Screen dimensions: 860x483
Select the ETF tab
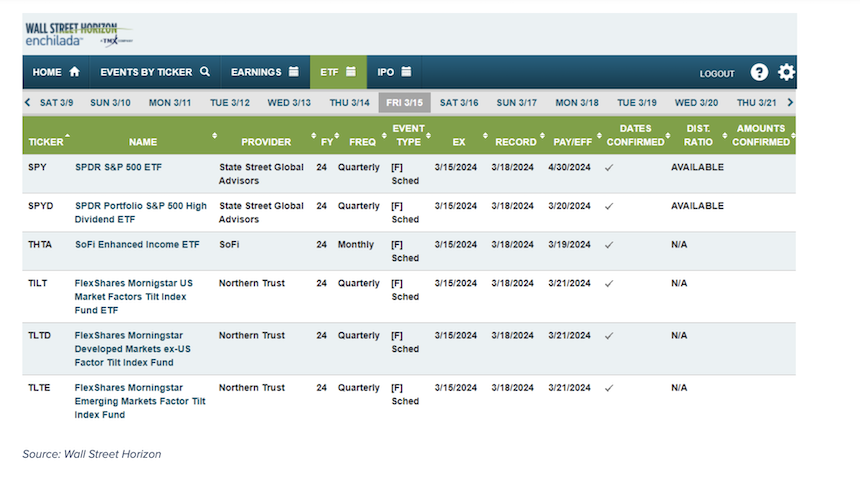coord(338,72)
